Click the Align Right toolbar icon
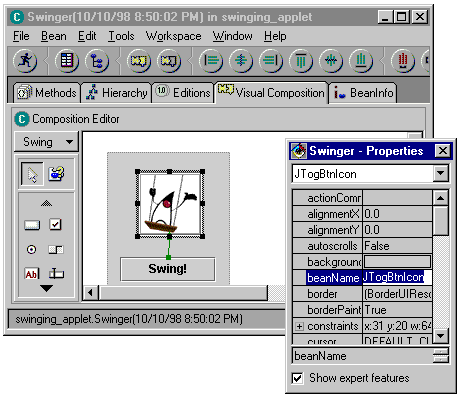 click(271, 61)
